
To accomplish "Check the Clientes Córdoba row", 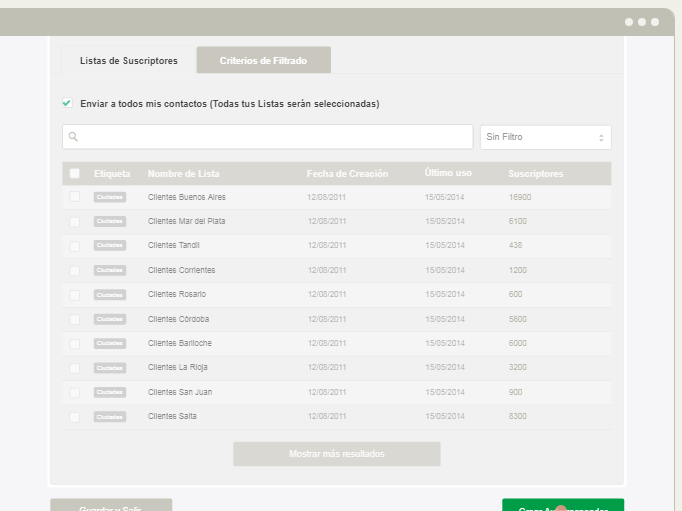I will (75, 319).
